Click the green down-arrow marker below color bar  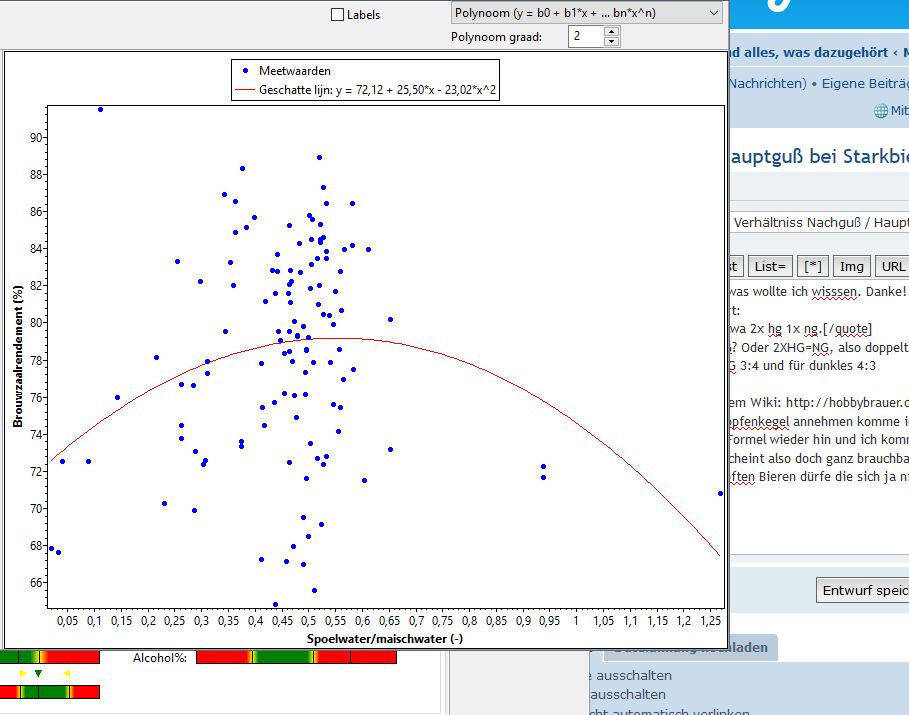tap(38, 674)
